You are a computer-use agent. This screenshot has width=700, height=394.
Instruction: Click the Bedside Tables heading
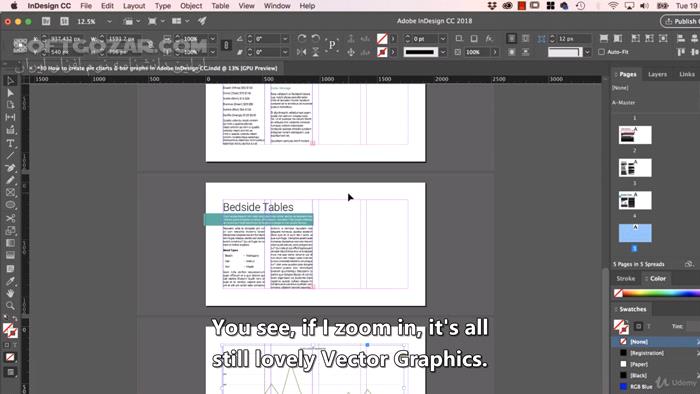[258, 207]
